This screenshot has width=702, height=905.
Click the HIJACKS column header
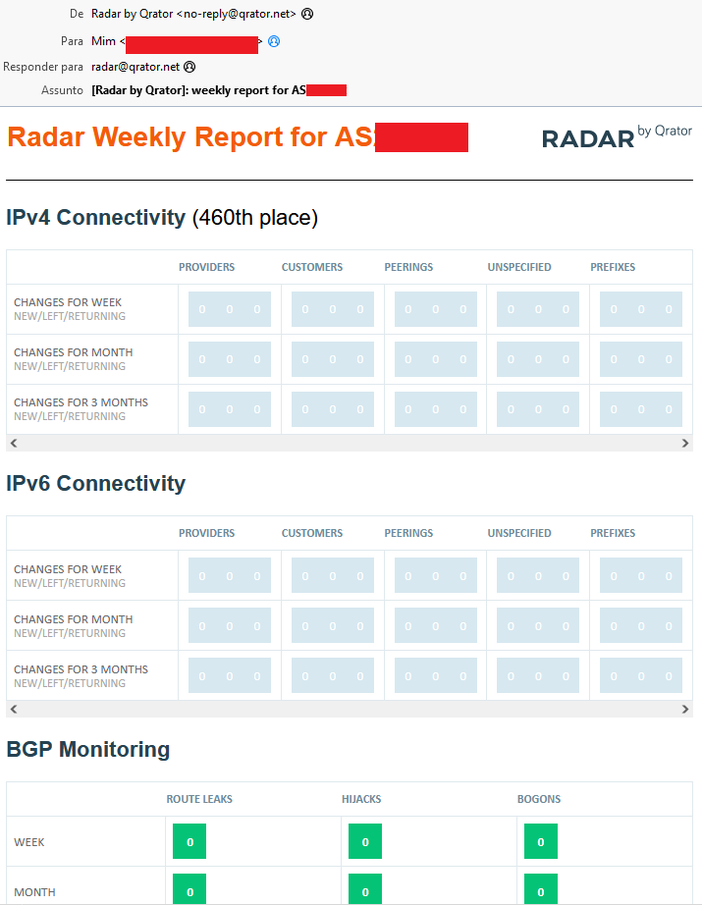click(361, 799)
